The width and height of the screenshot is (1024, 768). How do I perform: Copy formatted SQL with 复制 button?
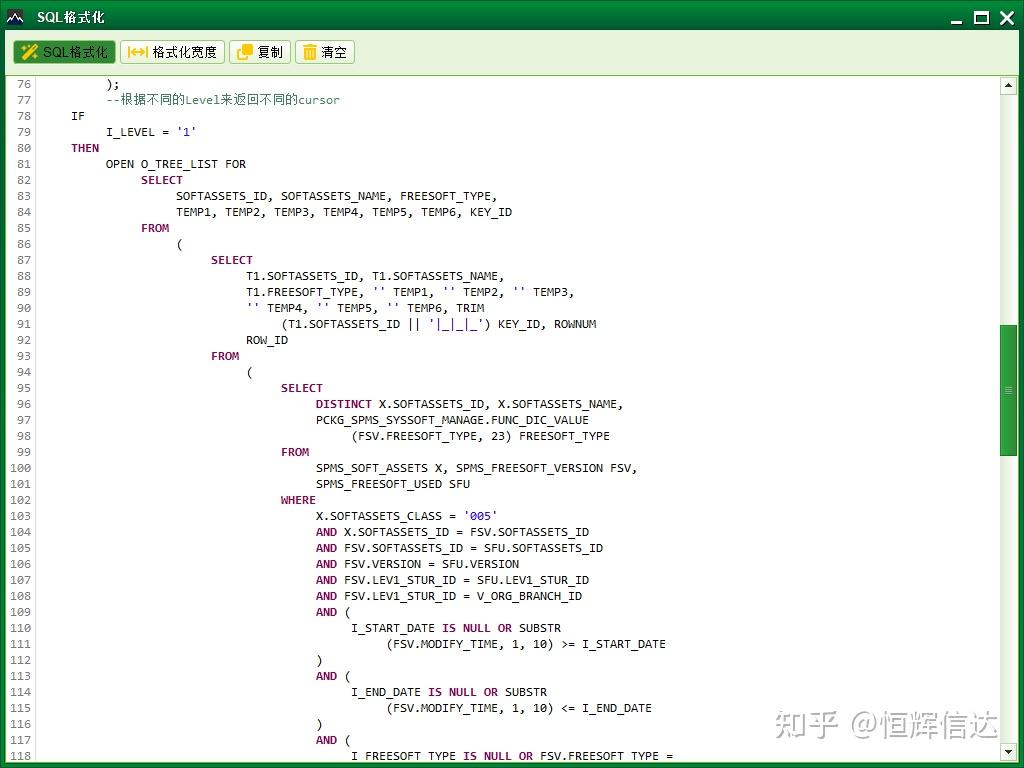(x=260, y=52)
